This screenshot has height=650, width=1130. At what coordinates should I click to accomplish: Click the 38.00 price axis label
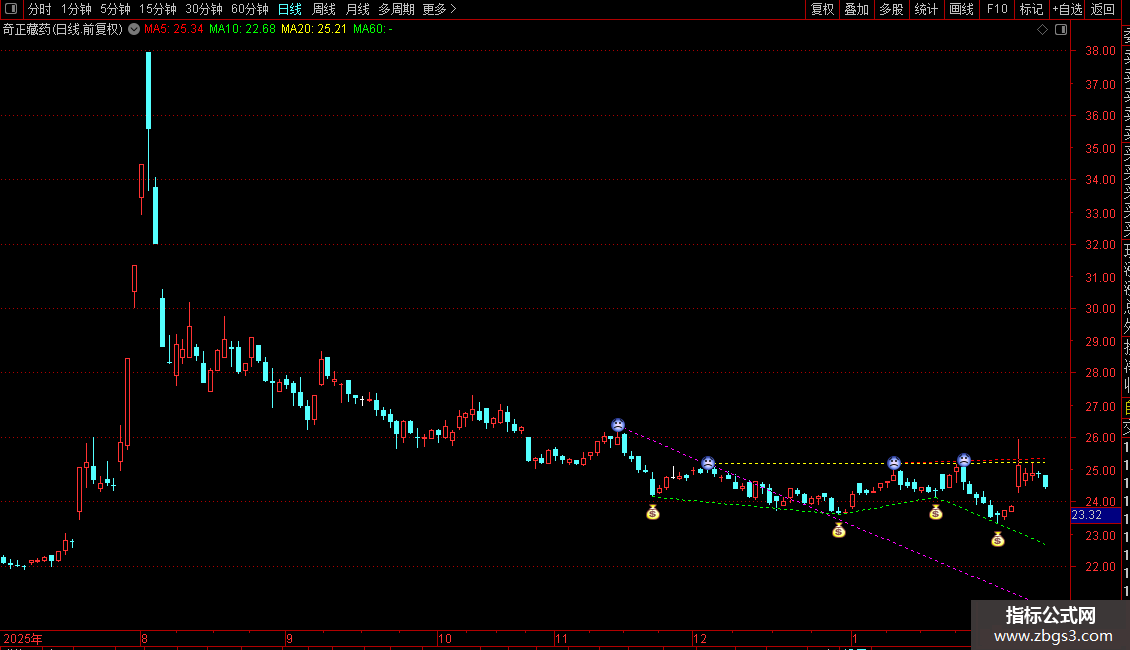click(1100, 51)
